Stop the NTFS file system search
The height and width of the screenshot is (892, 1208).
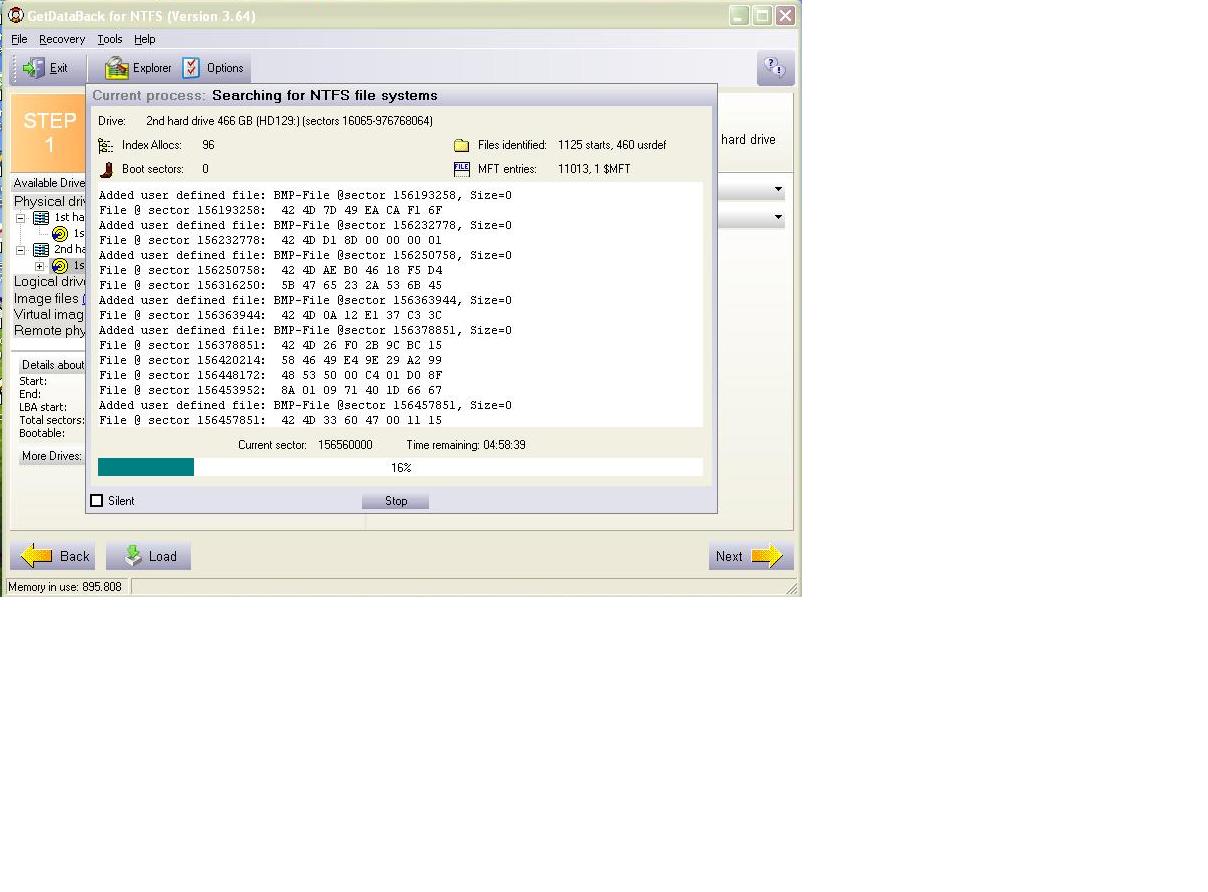(x=396, y=501)
